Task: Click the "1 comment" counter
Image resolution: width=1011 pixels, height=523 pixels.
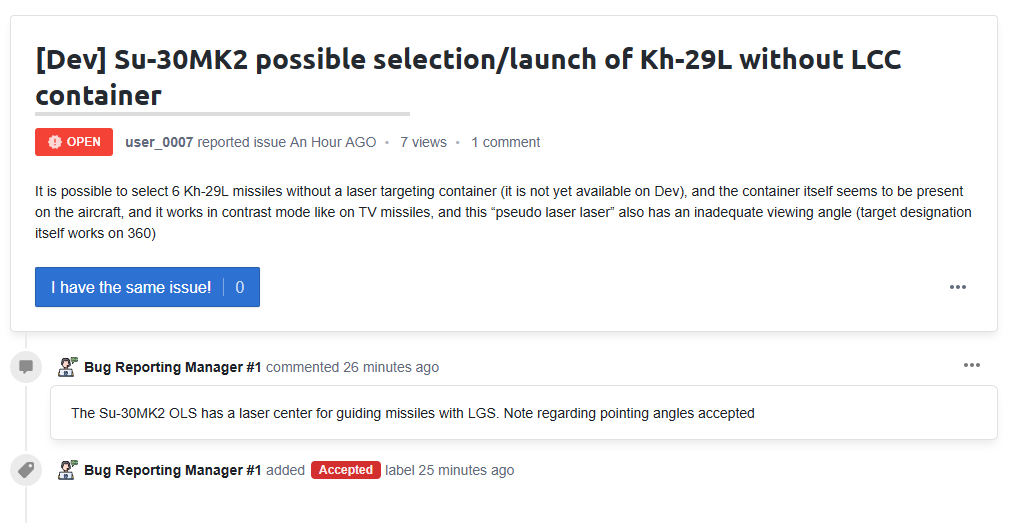Action: tap(505, 142)
